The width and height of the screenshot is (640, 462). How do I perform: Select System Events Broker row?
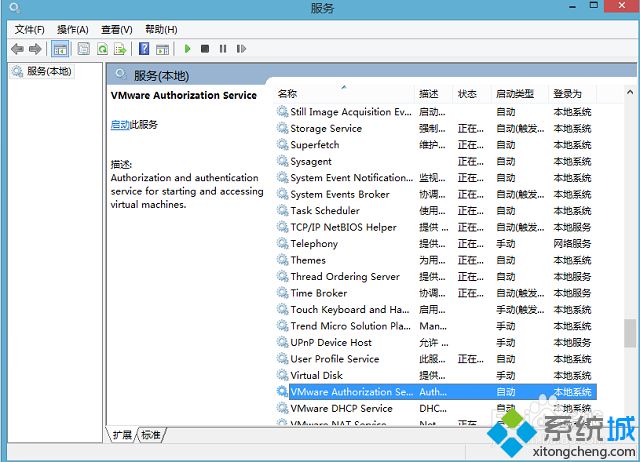(x=436, y=194)
